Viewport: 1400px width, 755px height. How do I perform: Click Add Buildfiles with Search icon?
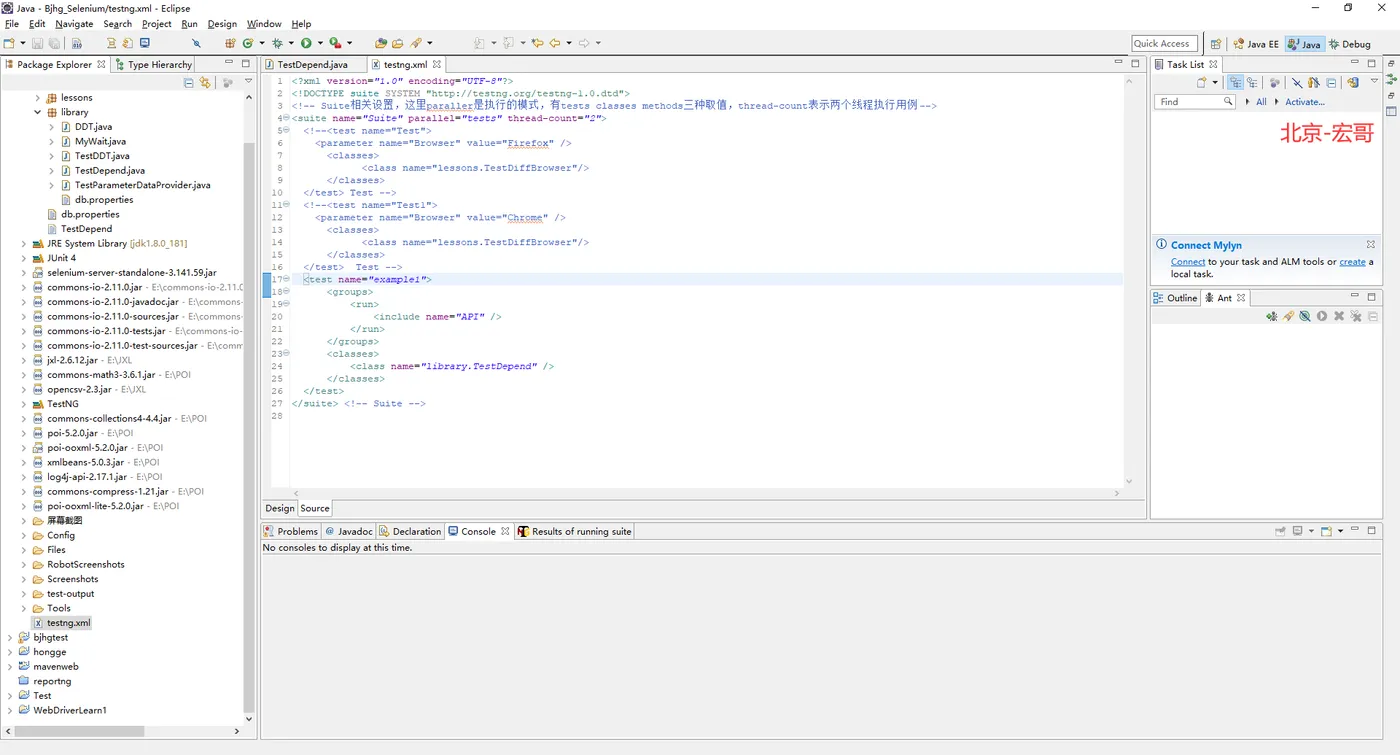(x=1288, y=316)
